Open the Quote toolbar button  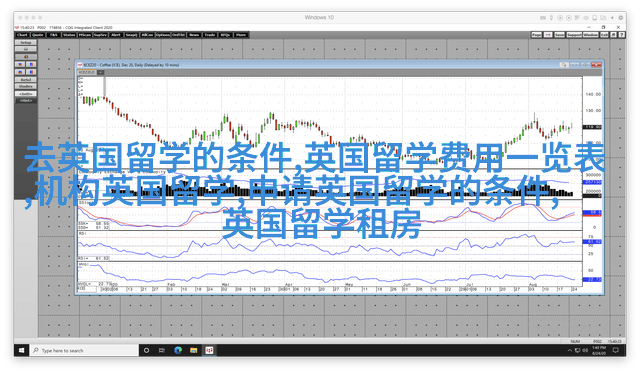[x=38, y=35]
